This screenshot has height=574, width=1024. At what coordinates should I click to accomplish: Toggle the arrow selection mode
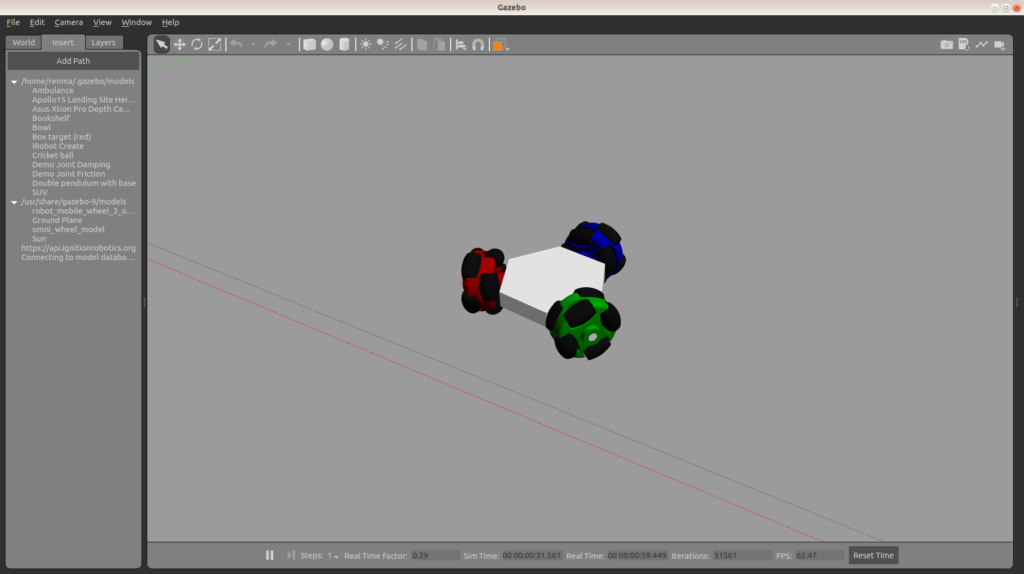(162, 44)
